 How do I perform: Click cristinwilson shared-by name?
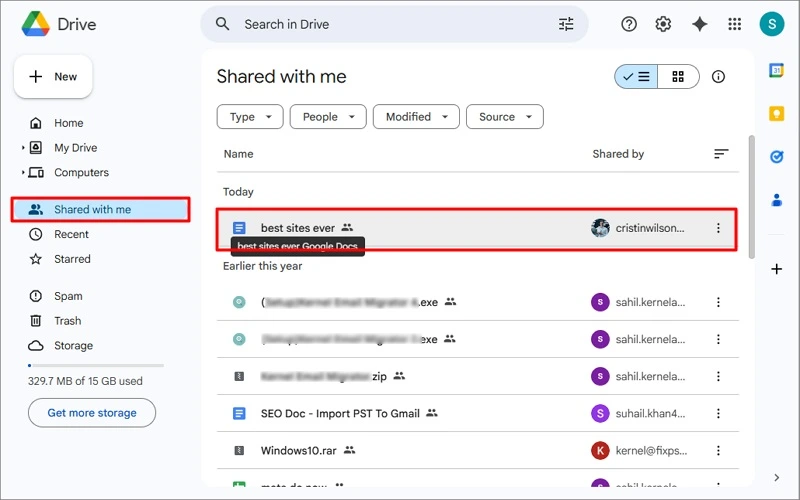tap(650, 228)
